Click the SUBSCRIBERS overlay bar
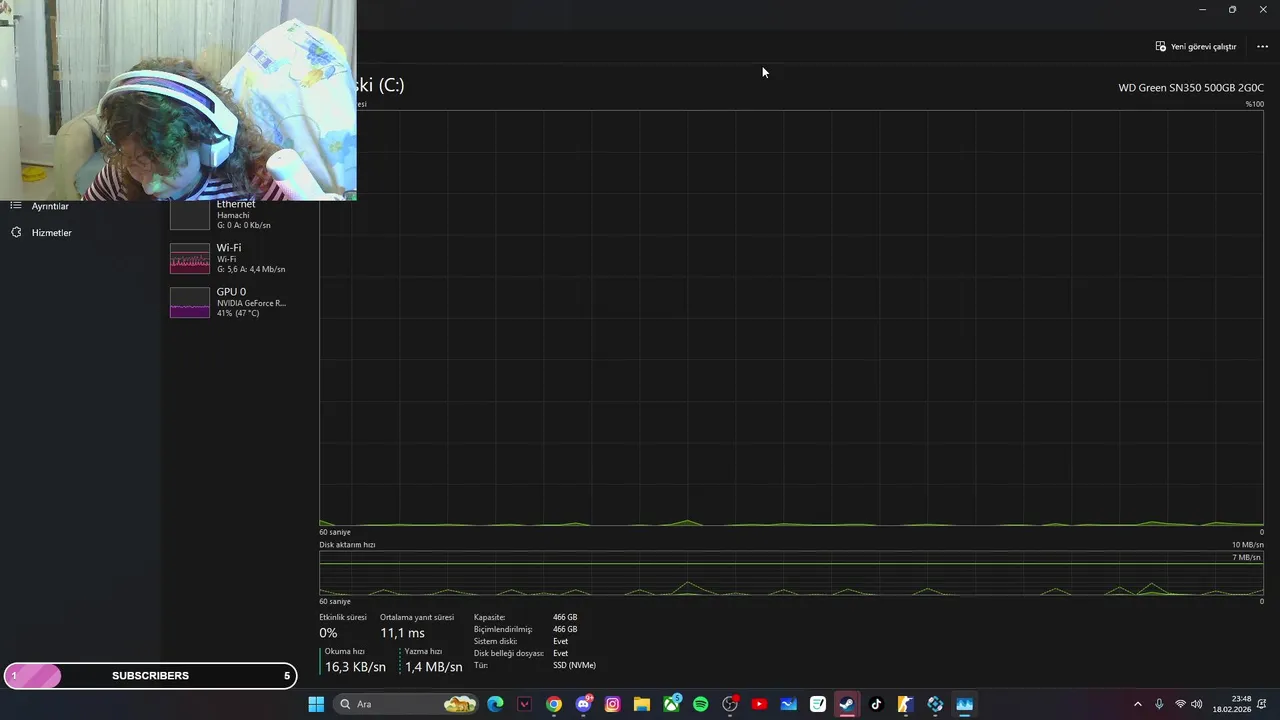Viewport: 1280px width, 720px height. click(x=150, y=676)
